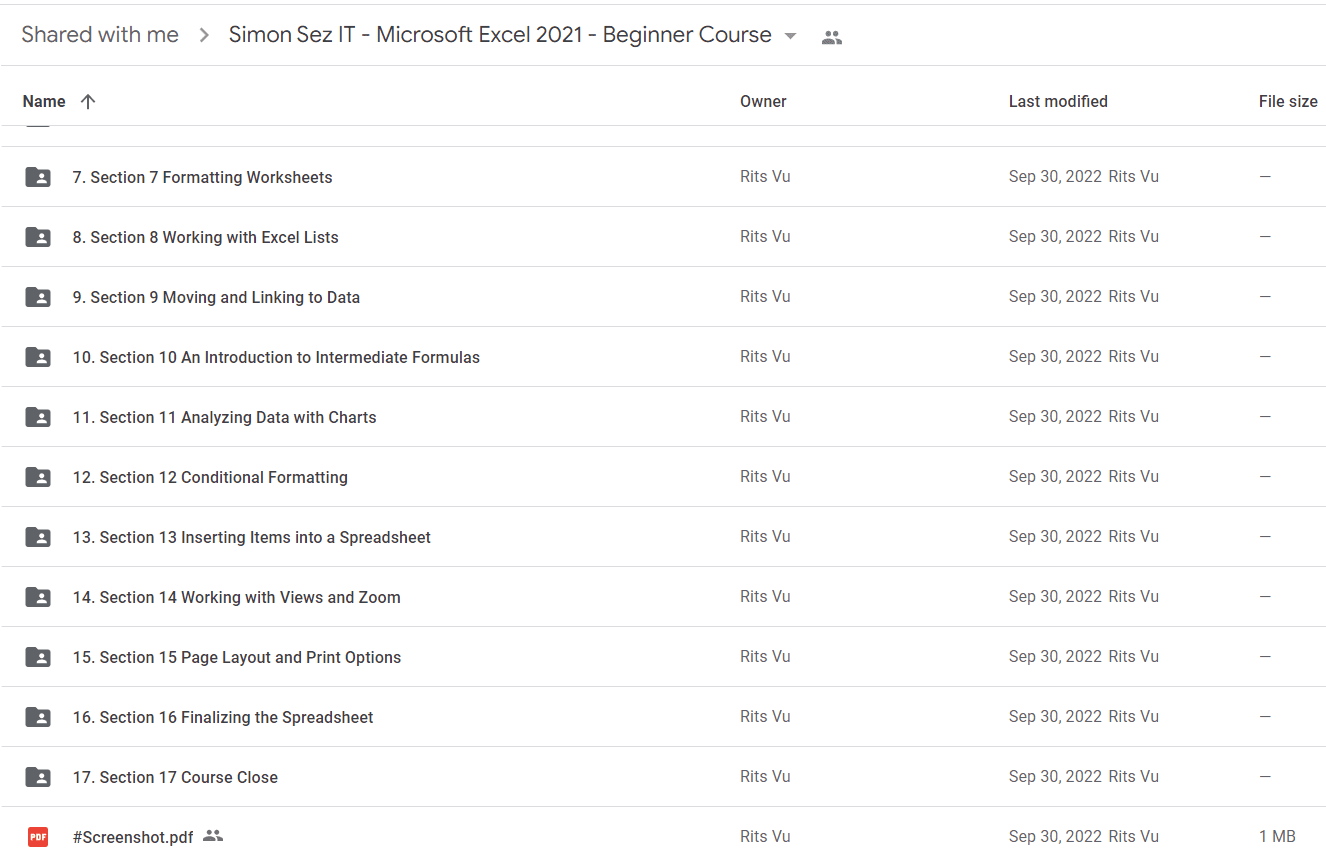The width and height of the screenshot is (1326, 863).
Task: Sort by the Name column header
Action: pyautogui.click(x=44, y=101)
